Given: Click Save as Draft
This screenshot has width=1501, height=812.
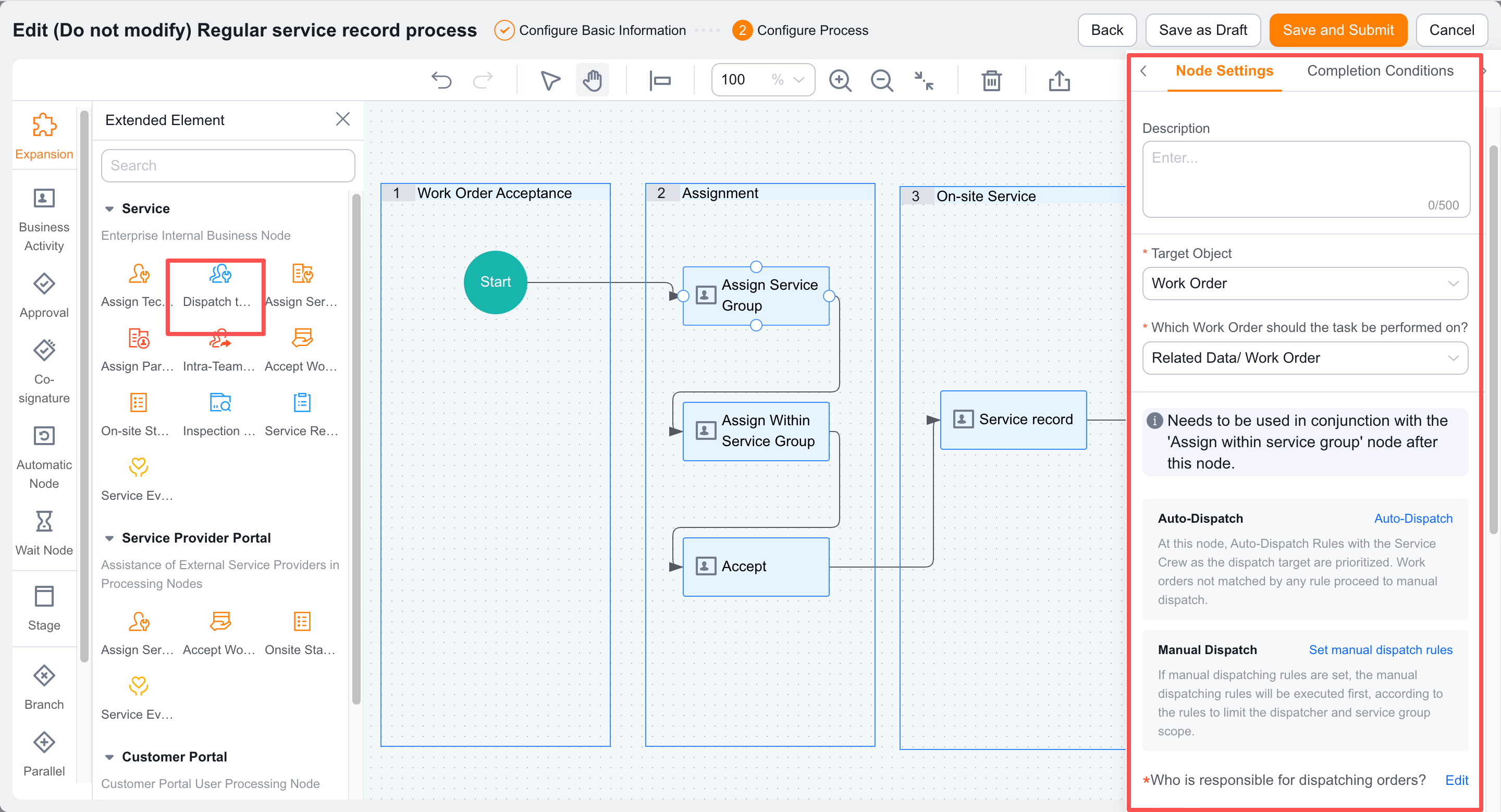Looking at the screenshot, I should (x=1203, y=30).
